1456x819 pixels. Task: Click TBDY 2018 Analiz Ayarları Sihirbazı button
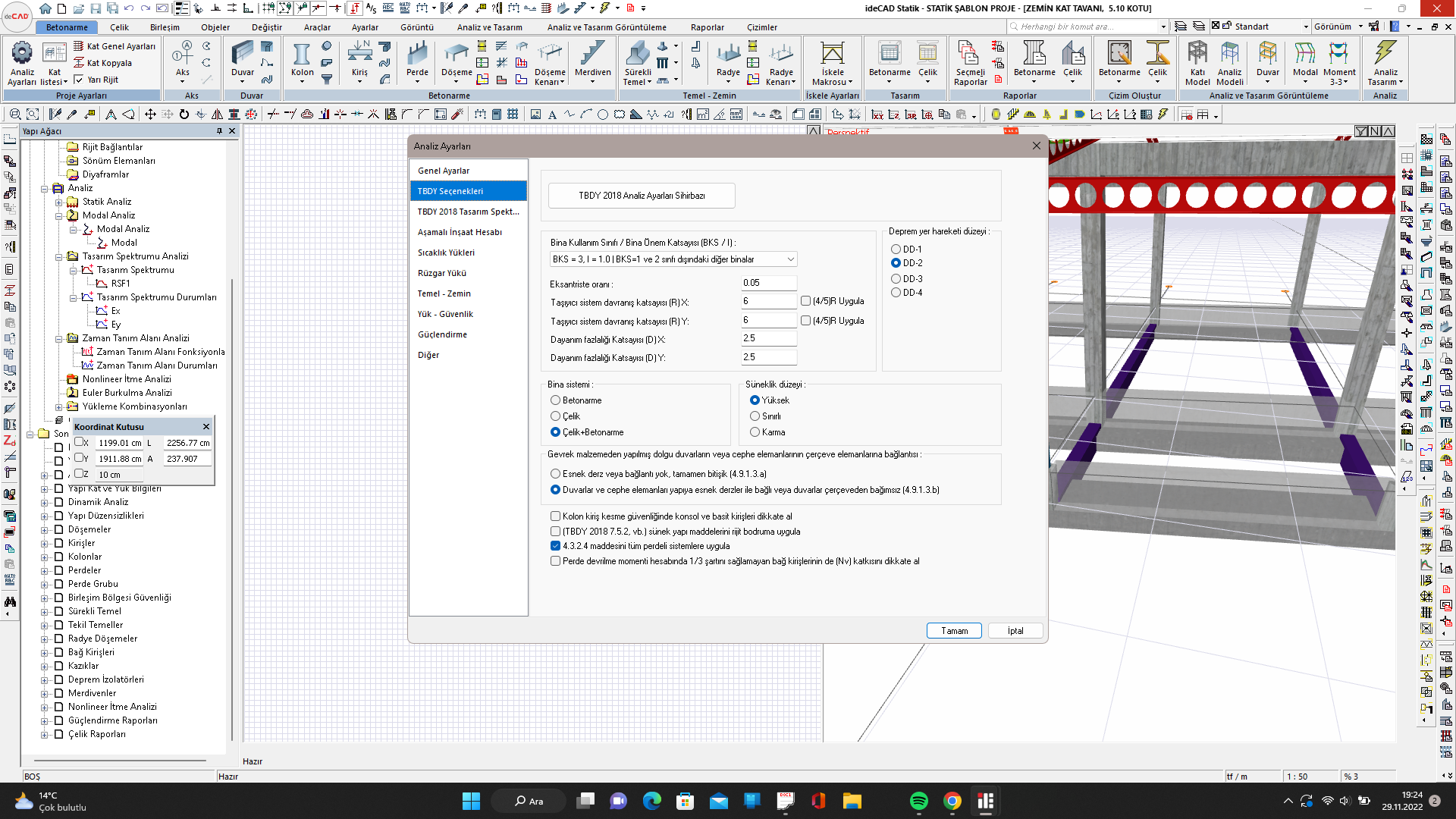click(x=642, y=196)
